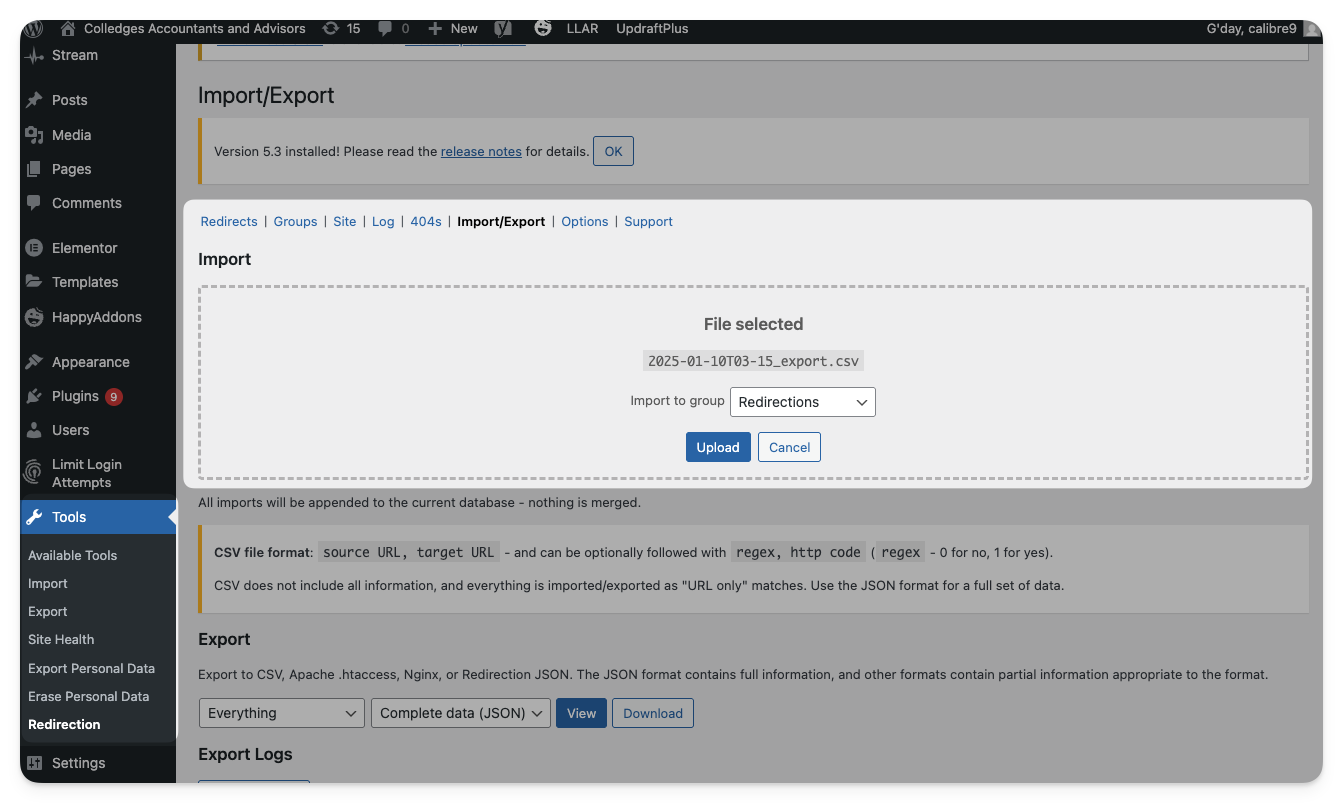The width and height of the screenshot is (1343, 803).
Task: Click the updates icon showing 15
Action: pos(331,28)
